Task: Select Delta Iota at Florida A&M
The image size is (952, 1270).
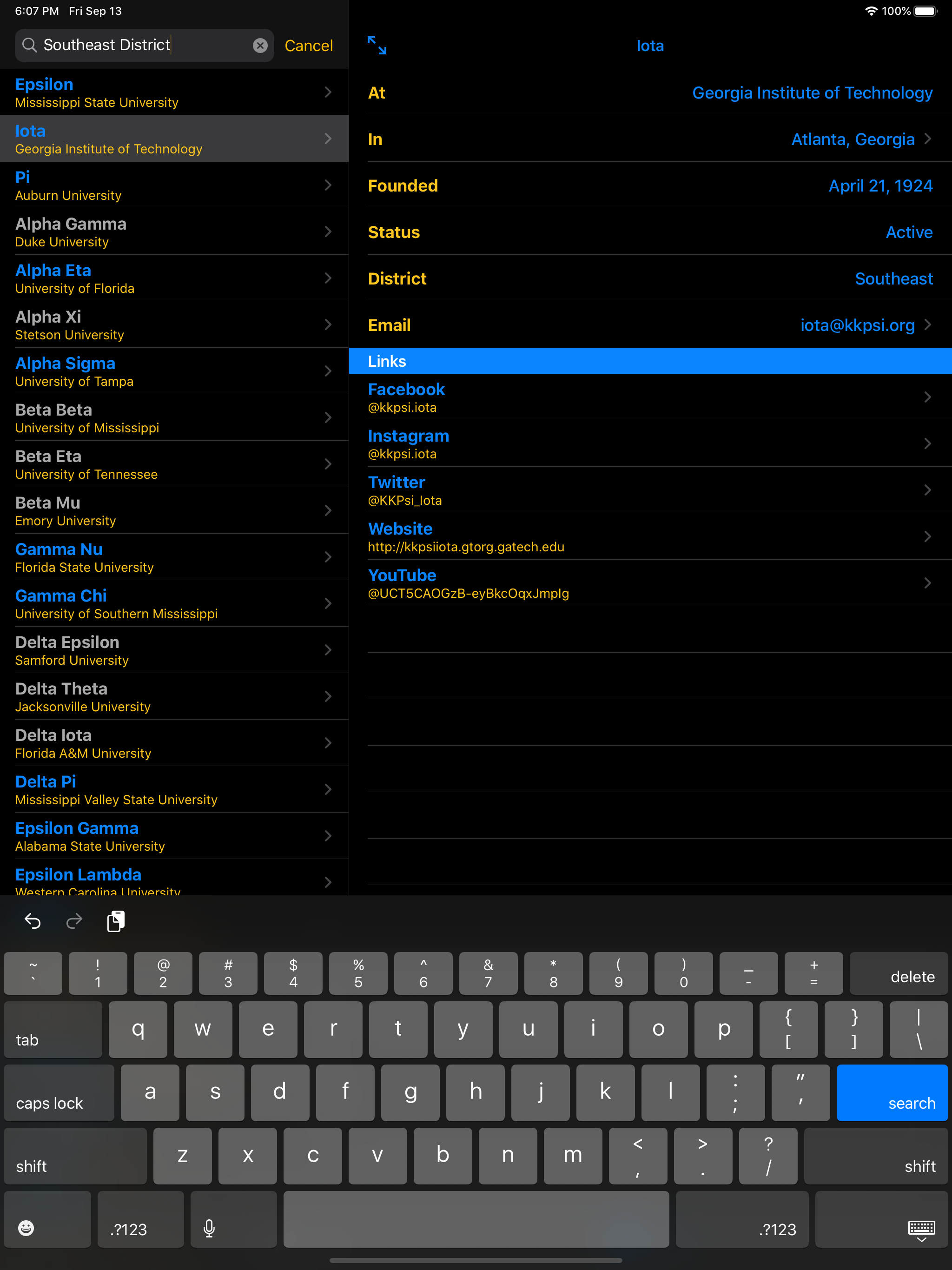Action: point(174,743)
